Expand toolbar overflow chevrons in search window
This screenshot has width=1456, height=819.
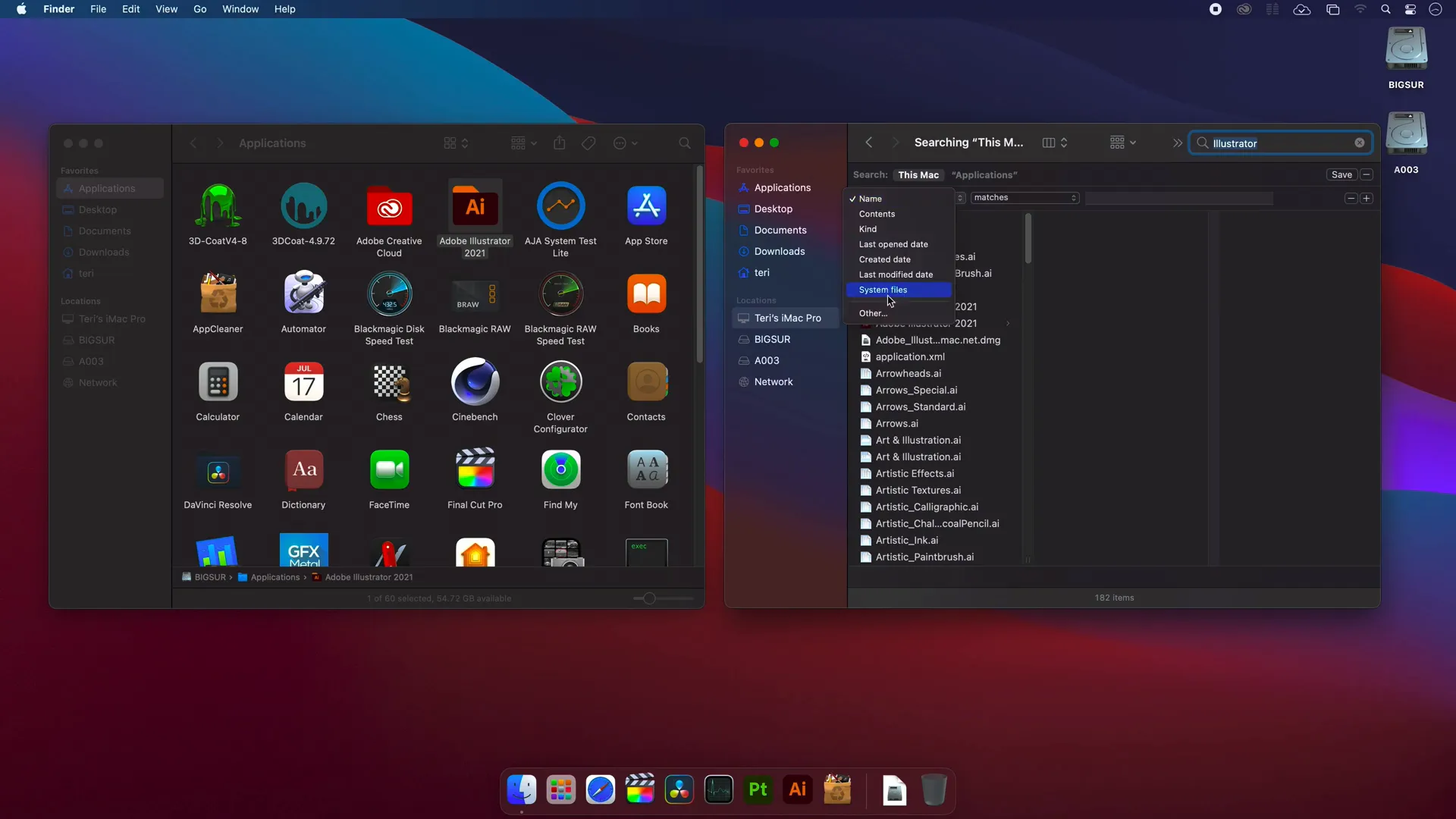pos(1177,143)
